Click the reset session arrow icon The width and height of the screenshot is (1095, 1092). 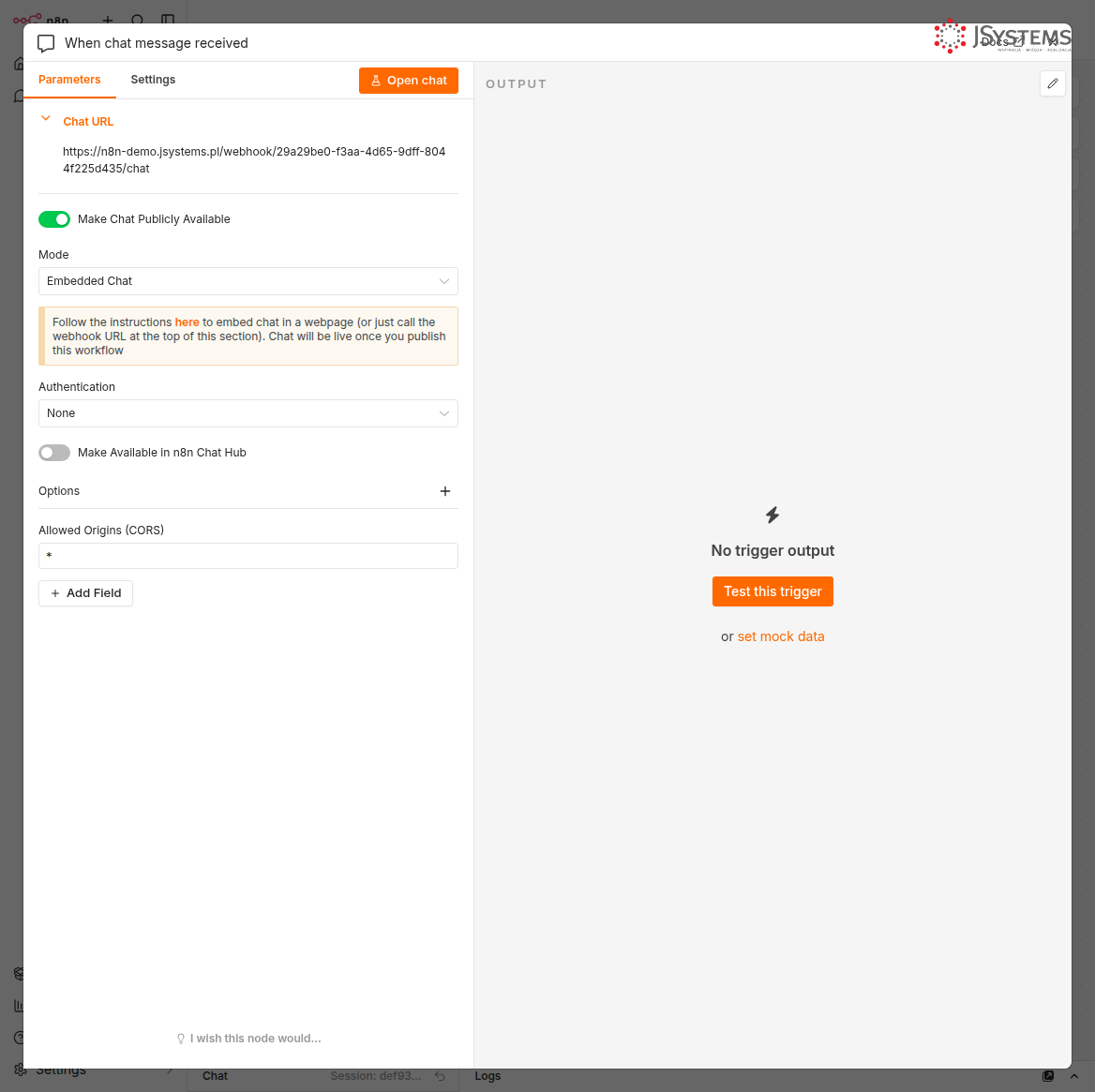point(440,1077)
